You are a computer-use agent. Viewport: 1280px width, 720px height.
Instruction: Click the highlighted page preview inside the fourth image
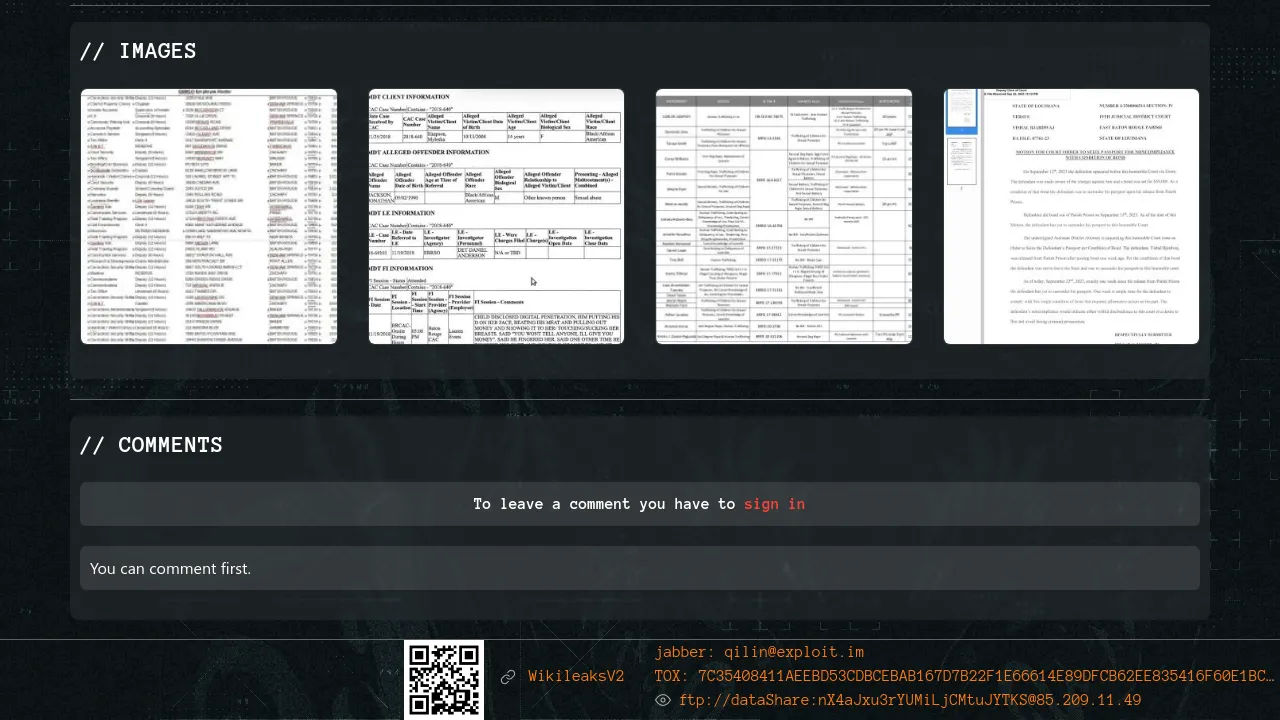coord(961,112)
